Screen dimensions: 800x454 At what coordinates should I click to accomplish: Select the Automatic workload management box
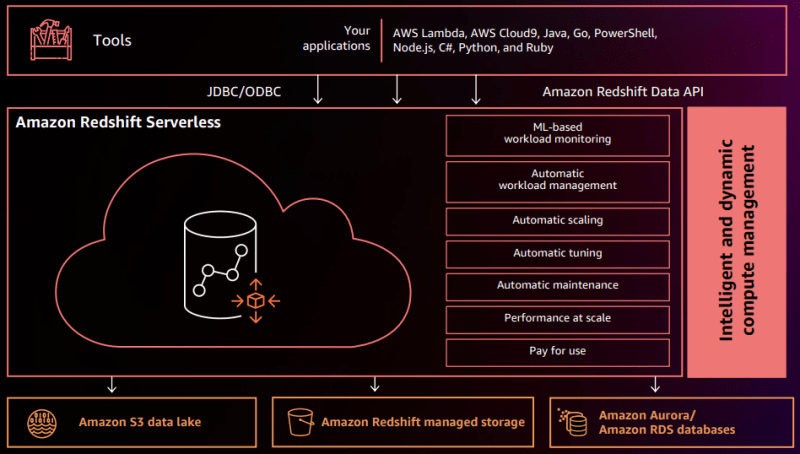[x=558, y=182]
